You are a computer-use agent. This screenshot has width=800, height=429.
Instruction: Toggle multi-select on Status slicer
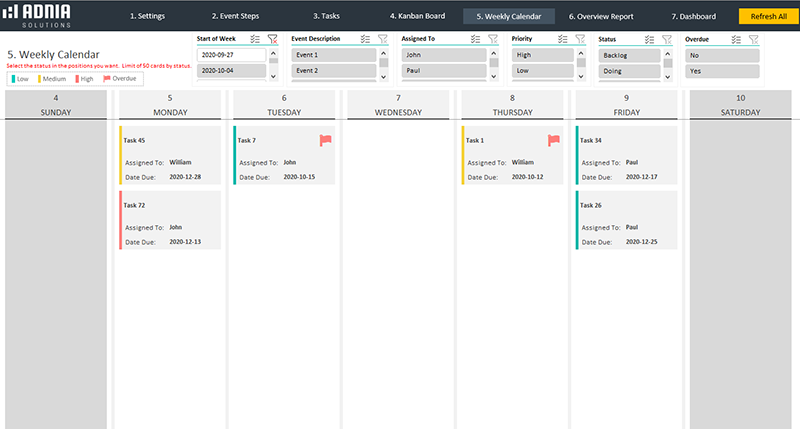point(649,38)
